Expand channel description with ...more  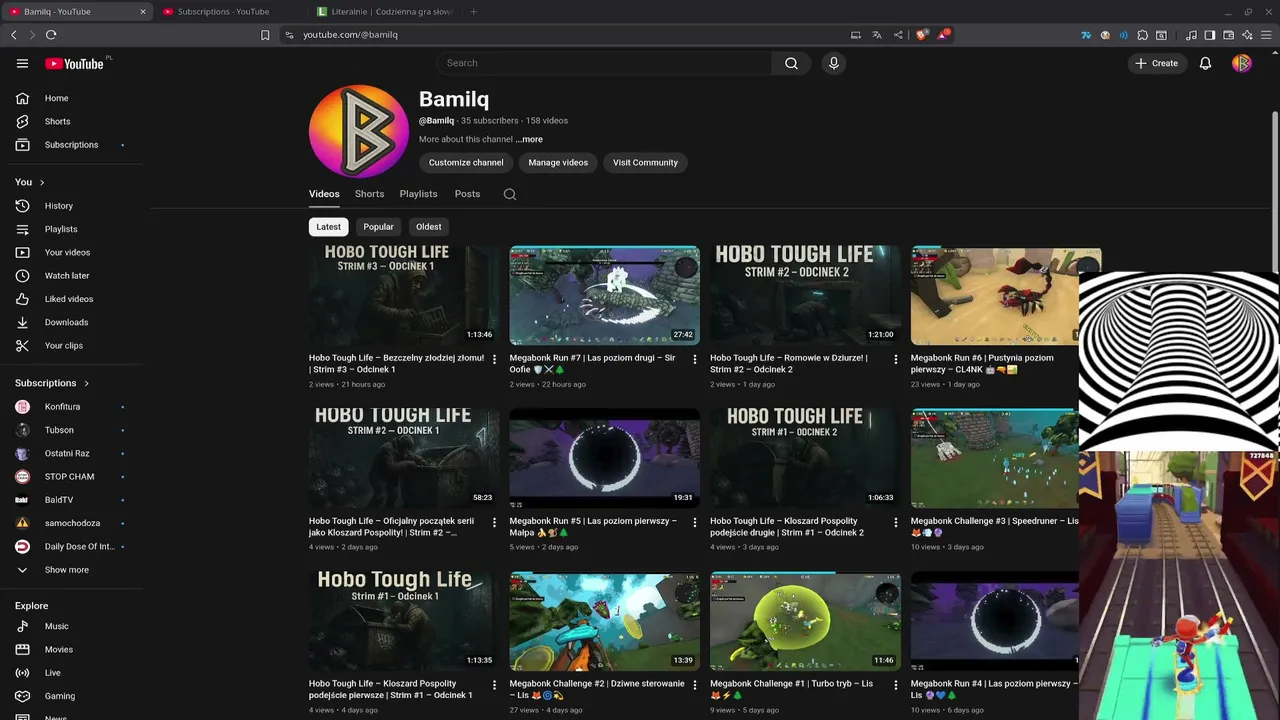pos(530,140)
